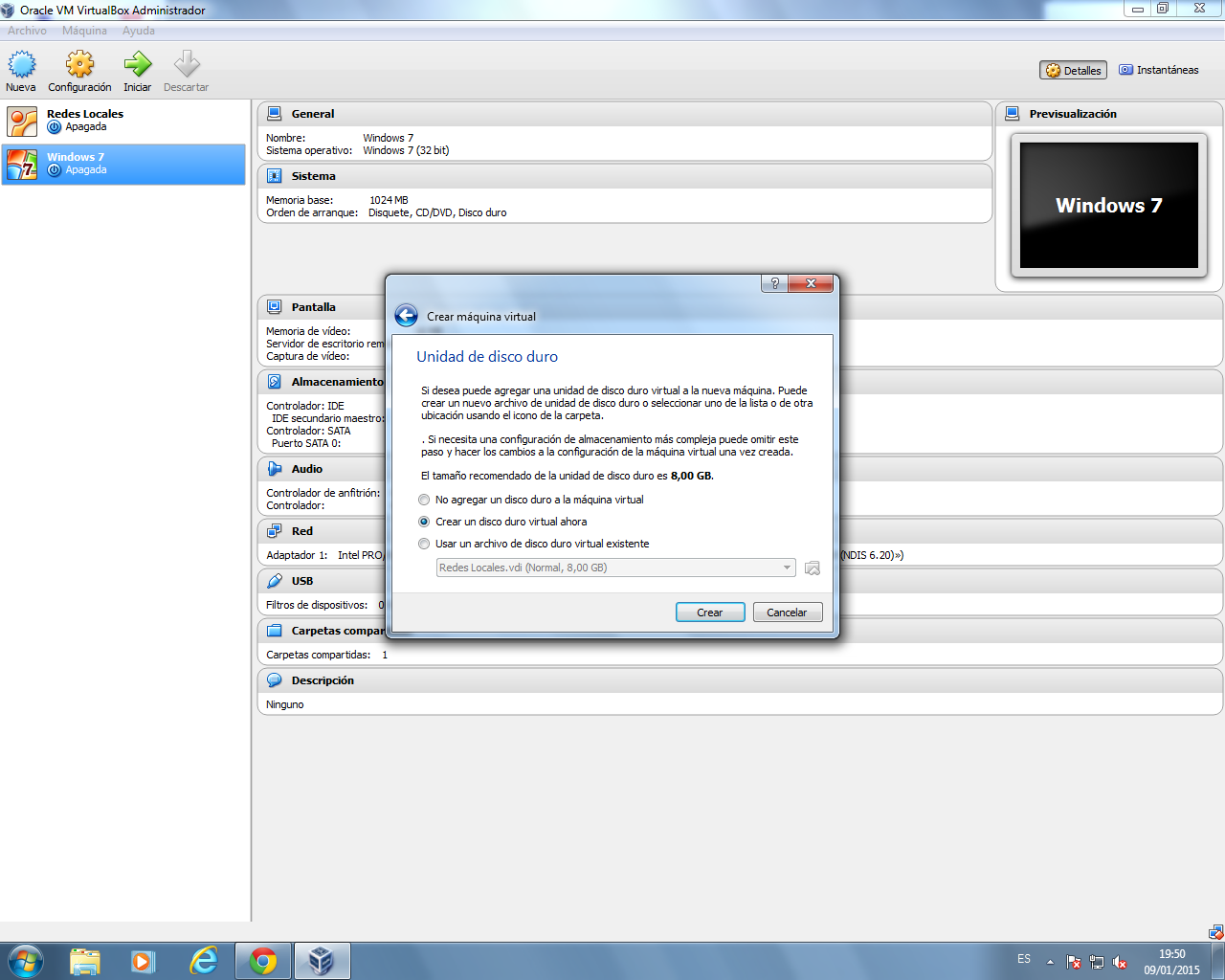The image size is (1225, 980).
Task: Show hidden tray icons arrow
Action: [x=1050, y=962]
